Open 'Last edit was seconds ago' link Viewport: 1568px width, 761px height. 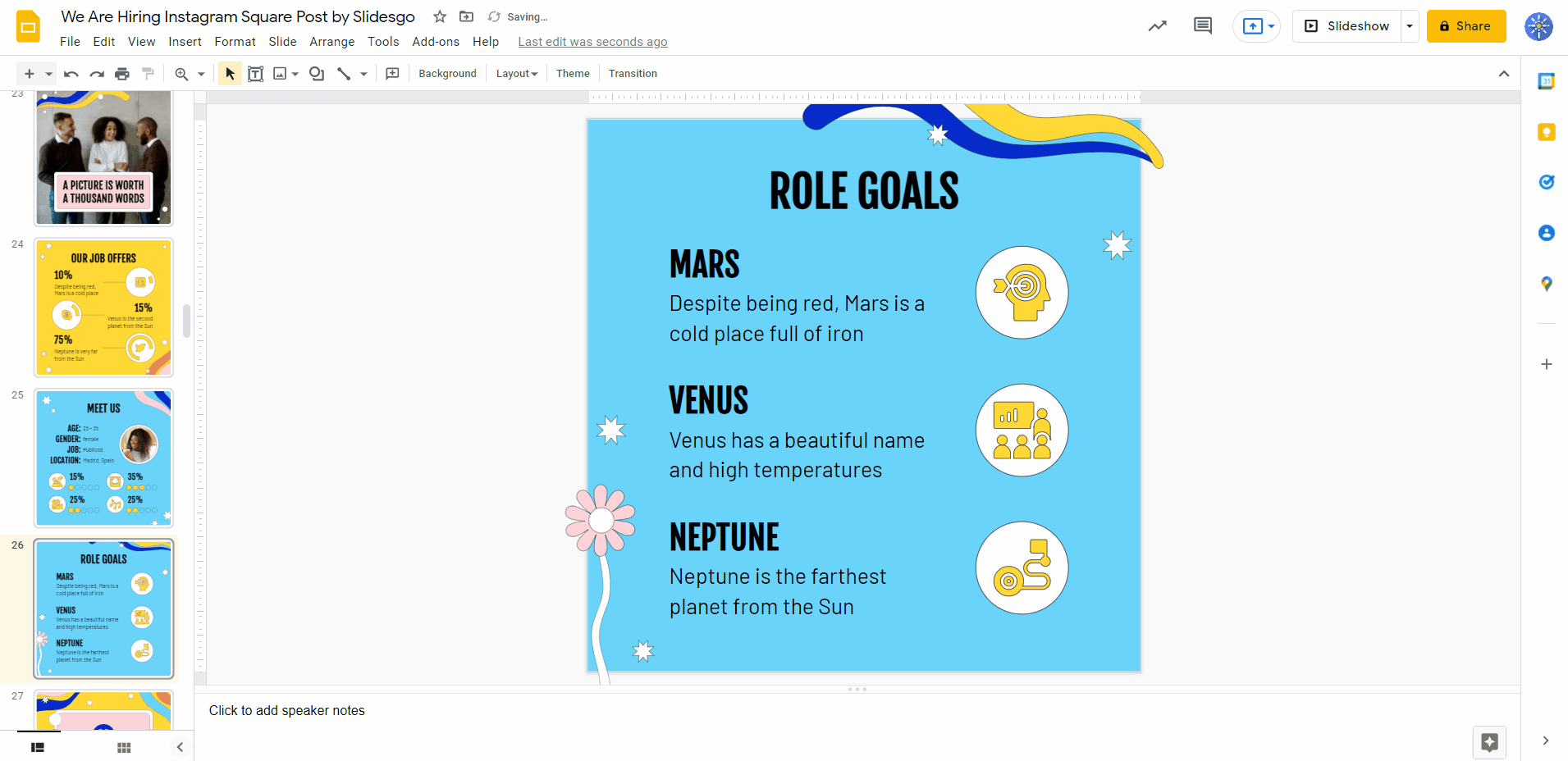592,42
